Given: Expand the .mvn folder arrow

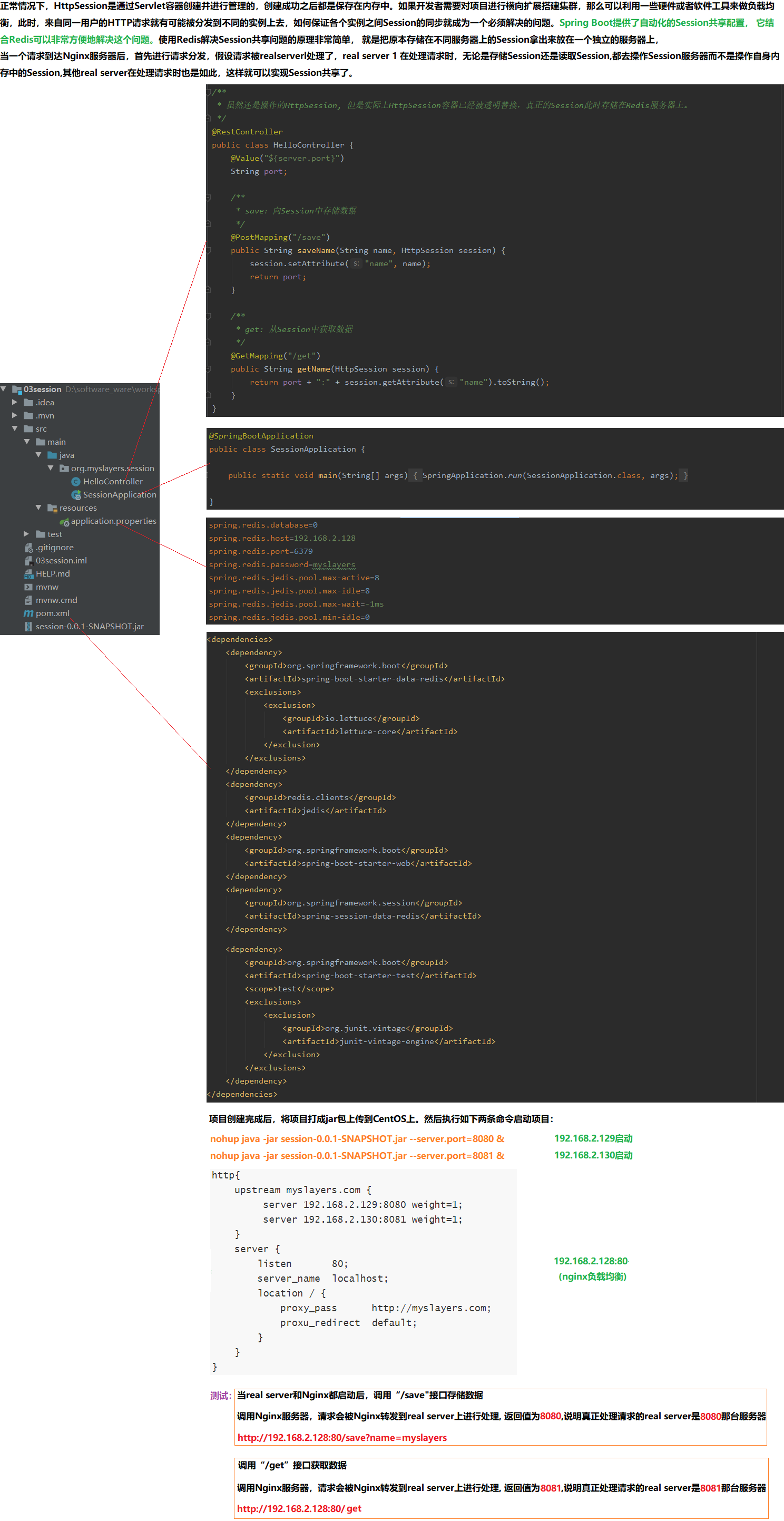Looking at the screenshot, I should 15,416.
